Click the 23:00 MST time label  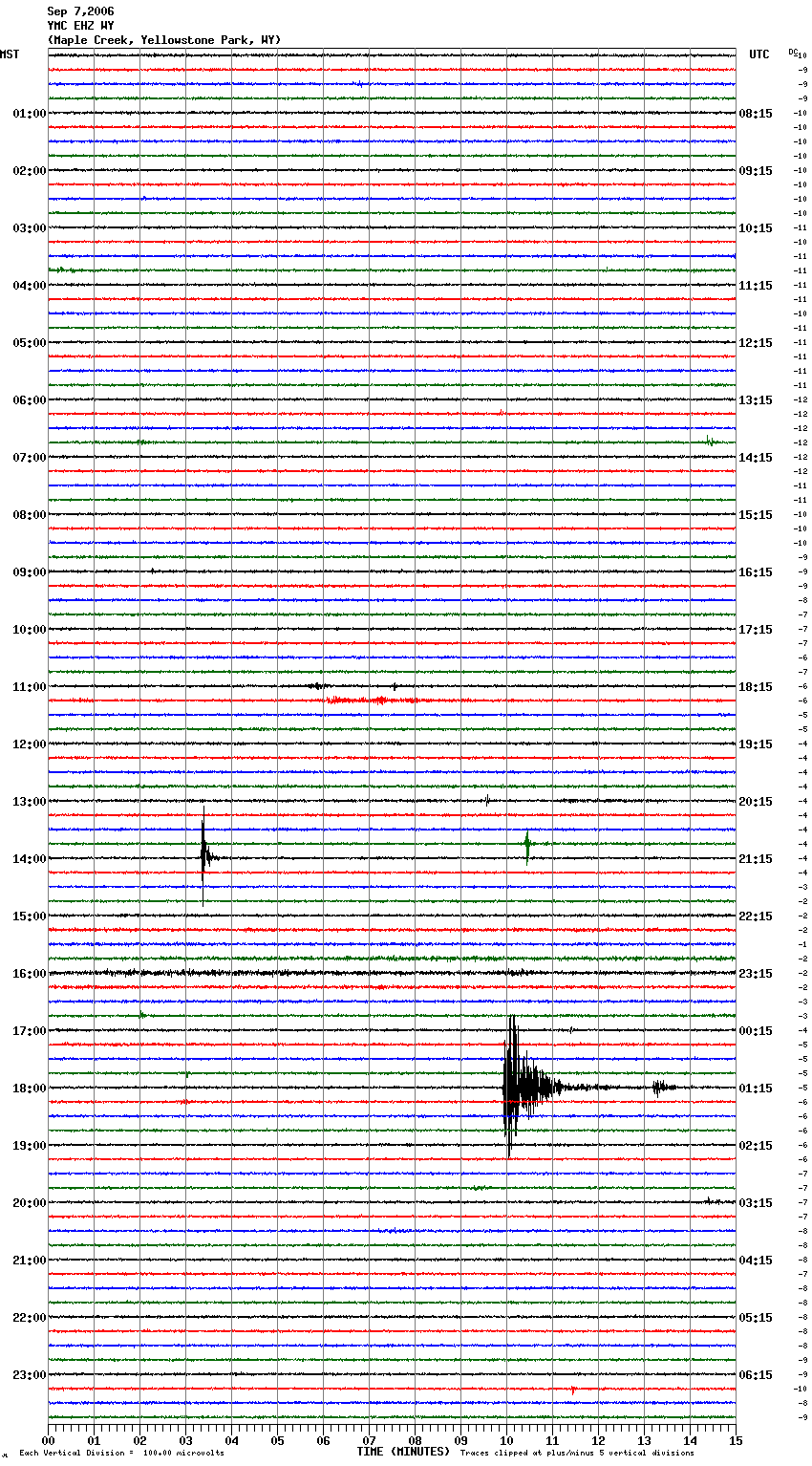tap(30, 1375)
